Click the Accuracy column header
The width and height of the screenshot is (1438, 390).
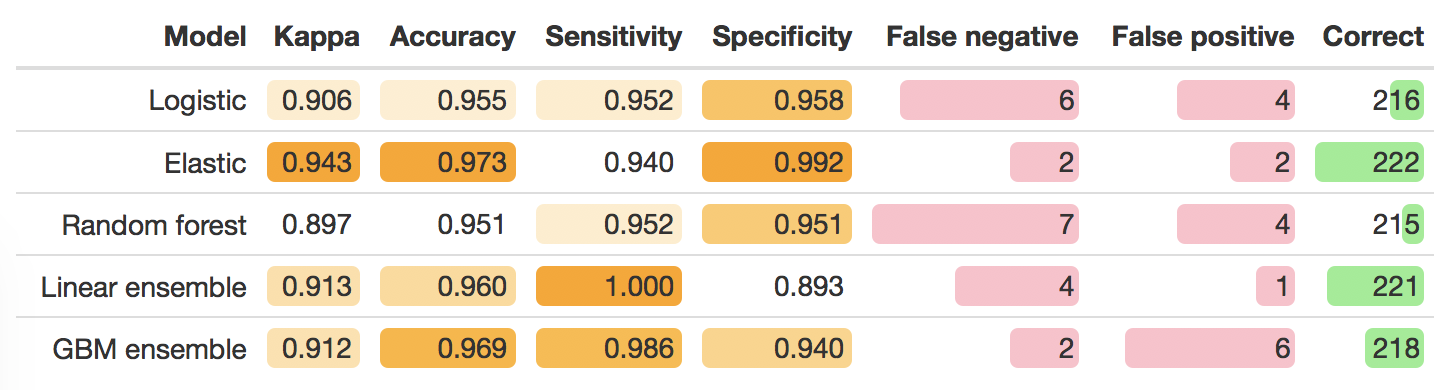453,38
